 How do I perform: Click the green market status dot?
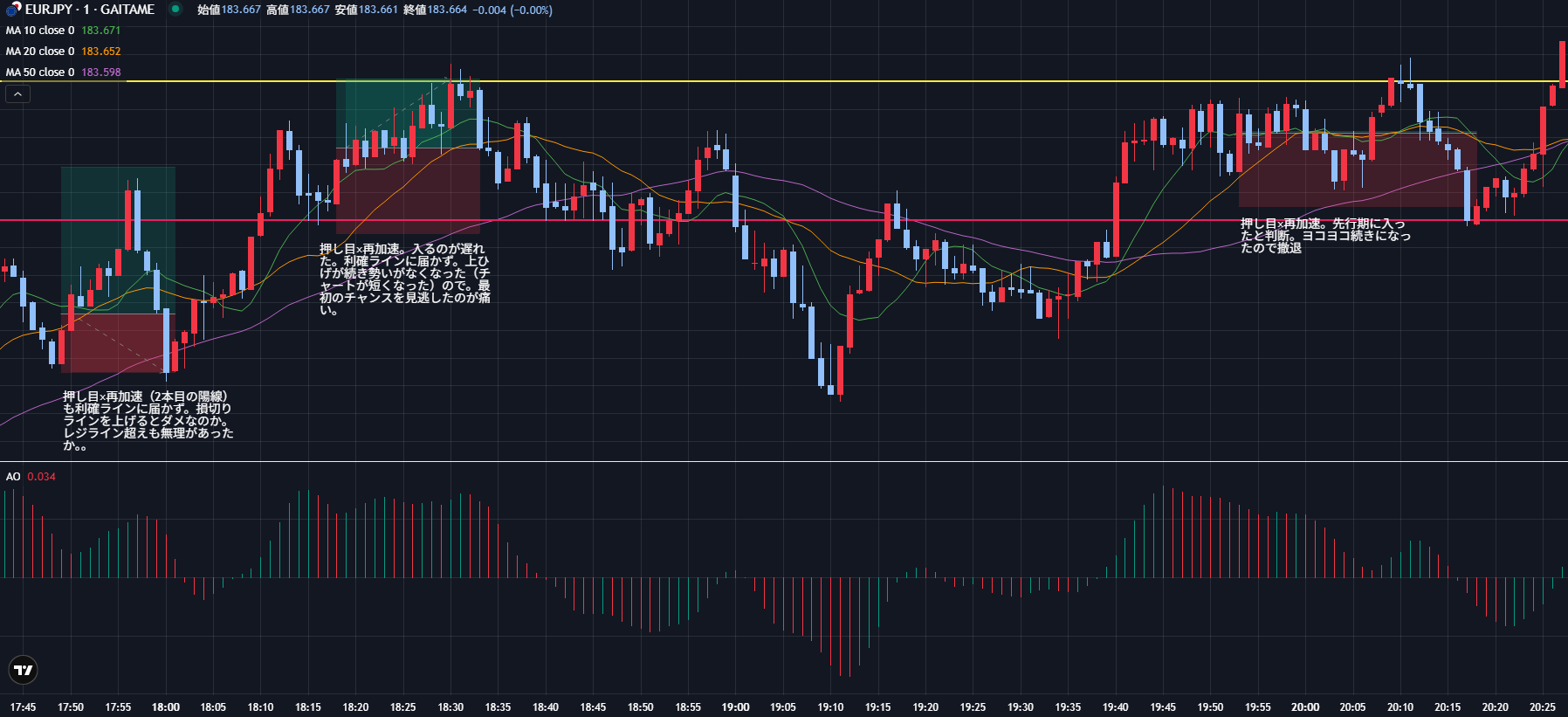175,10
